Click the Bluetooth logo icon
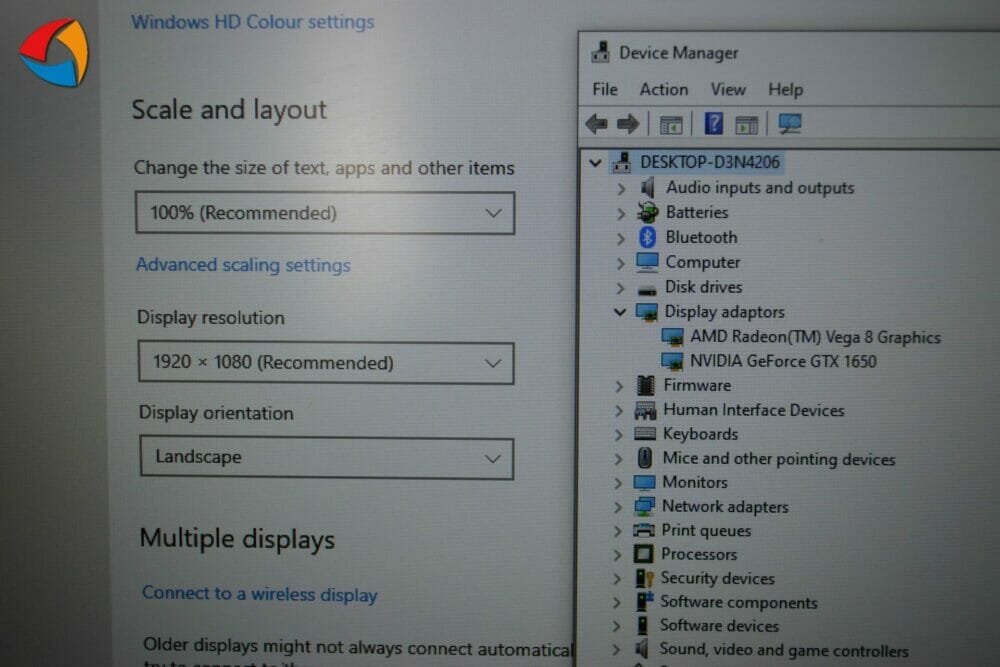 point(648,237)
